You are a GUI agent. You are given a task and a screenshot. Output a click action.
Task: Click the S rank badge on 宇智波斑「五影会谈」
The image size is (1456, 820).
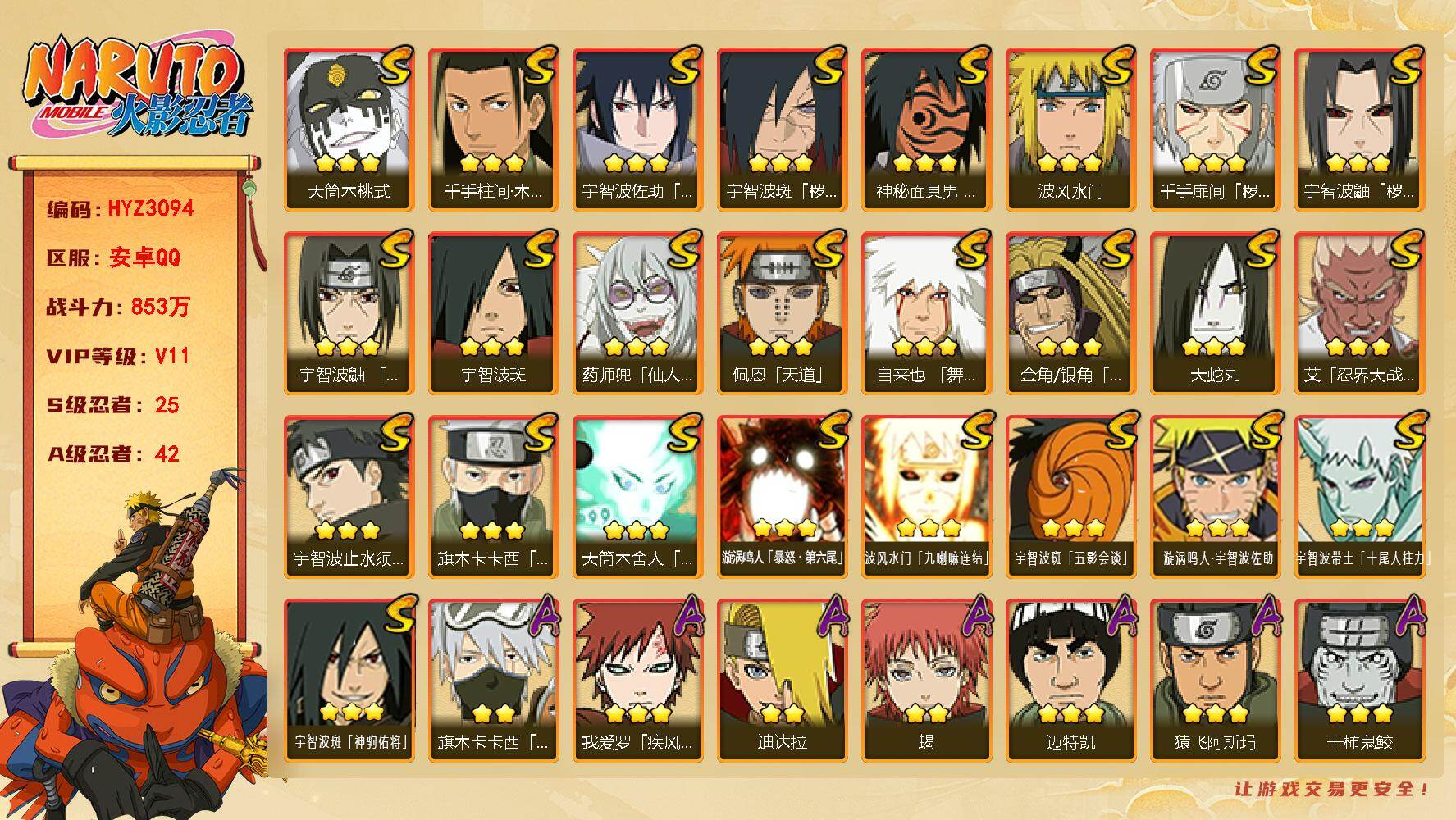(1118, 432)
